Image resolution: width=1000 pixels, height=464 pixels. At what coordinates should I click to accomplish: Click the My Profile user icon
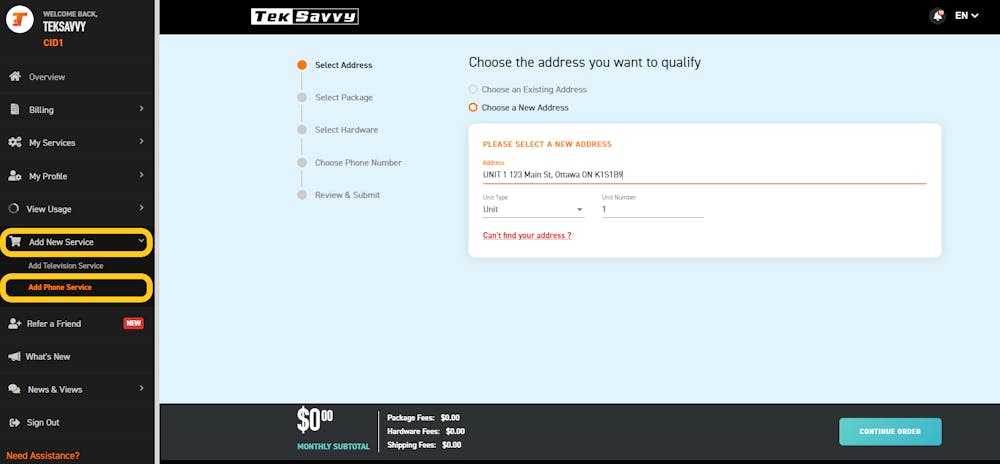click(15, 175)
